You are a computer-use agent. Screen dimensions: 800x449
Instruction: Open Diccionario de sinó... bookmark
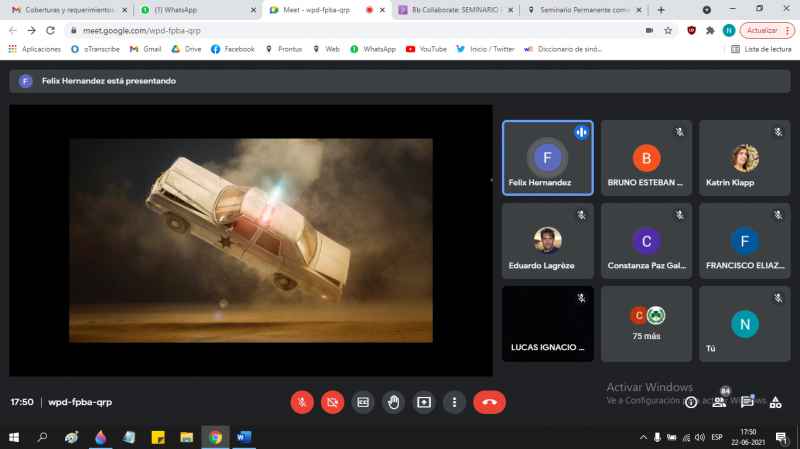pyautogui.click(x=563, y=49)
